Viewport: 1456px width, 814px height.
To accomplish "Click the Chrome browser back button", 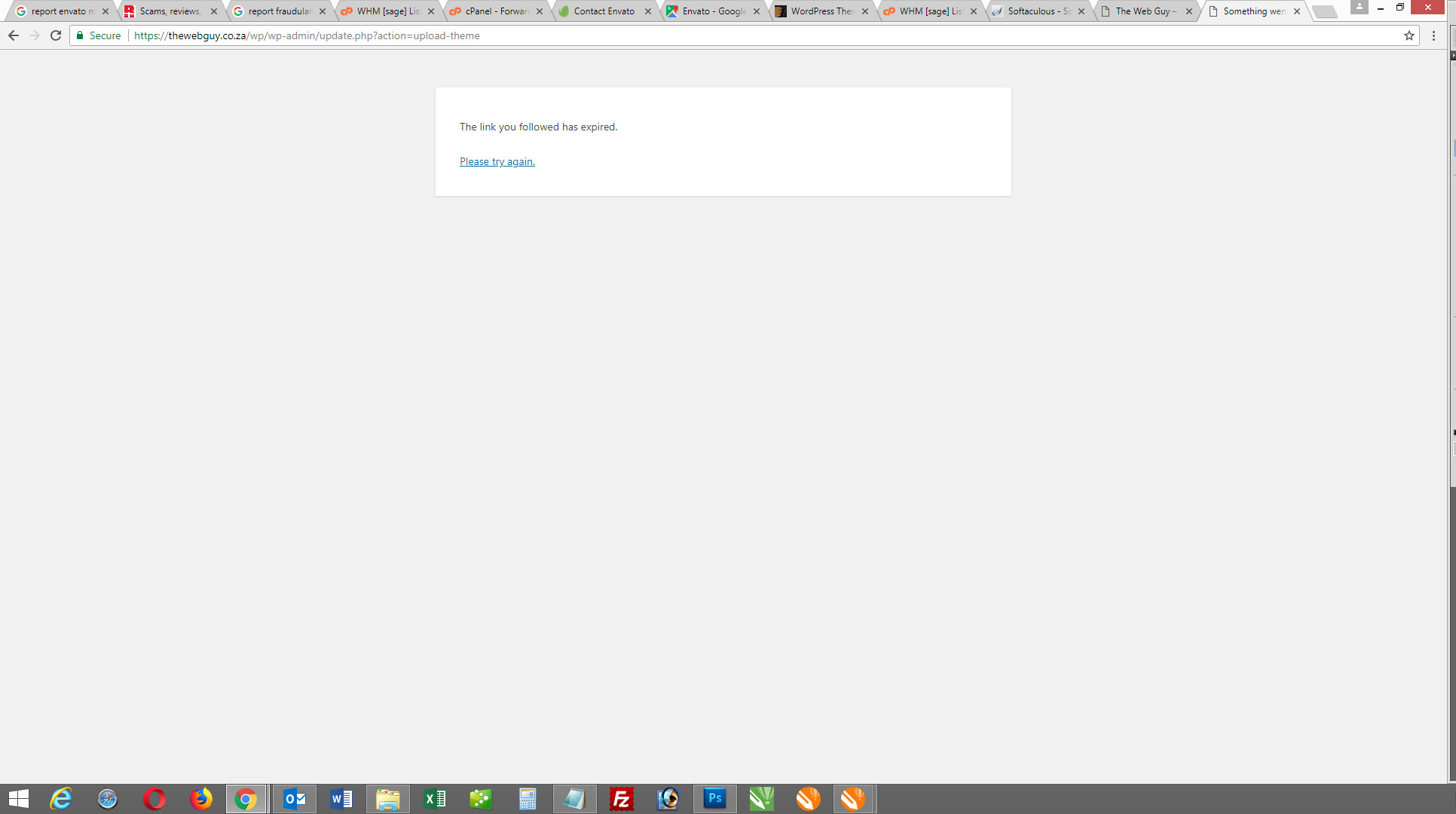I will point(14,35).
